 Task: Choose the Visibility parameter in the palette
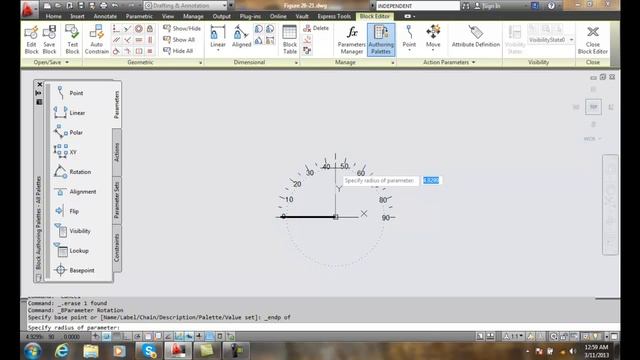(x=73, y=231)
